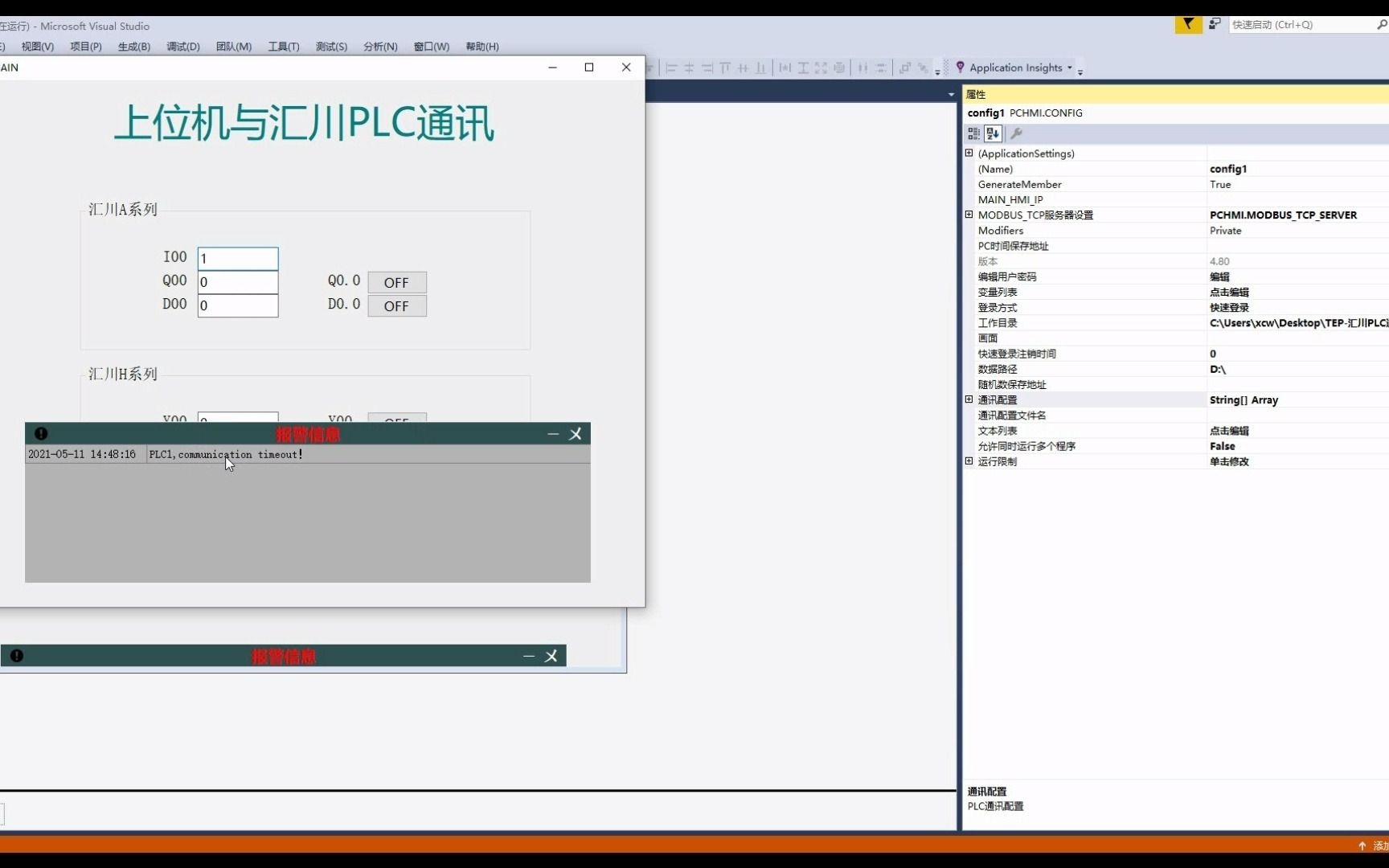Click the 变量列表 点击编辑 value
The image size is (1389, 868).
[x=1229, y=292]
